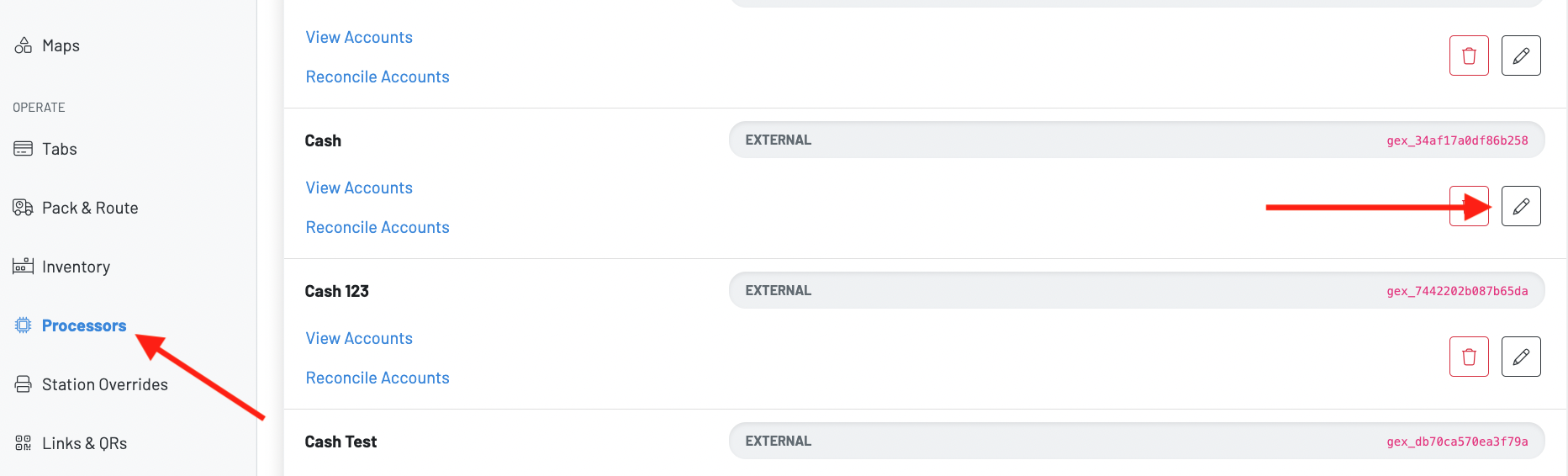1568x476 pixels.
Task: Open View Accounts under Cash 123
Action: click(359, 338)
